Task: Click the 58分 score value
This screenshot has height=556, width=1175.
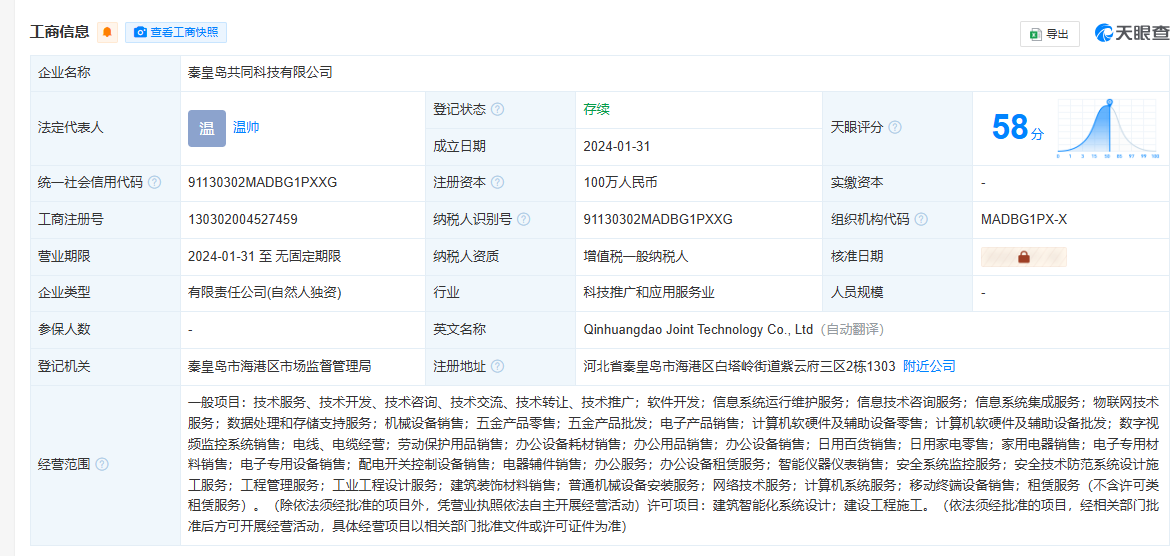Action: tap(1017, 127)
